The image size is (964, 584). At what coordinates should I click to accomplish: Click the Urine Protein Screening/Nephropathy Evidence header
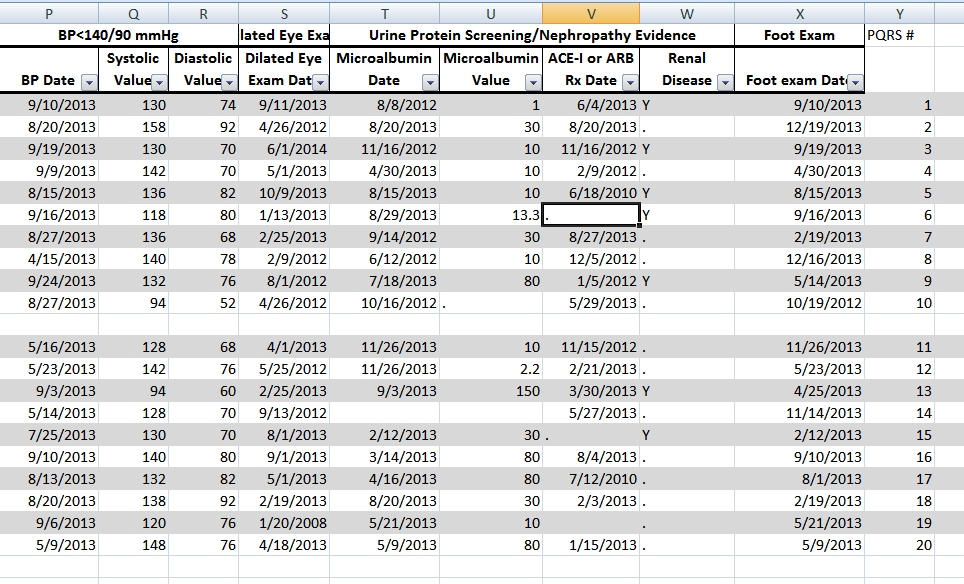point(532,35)
